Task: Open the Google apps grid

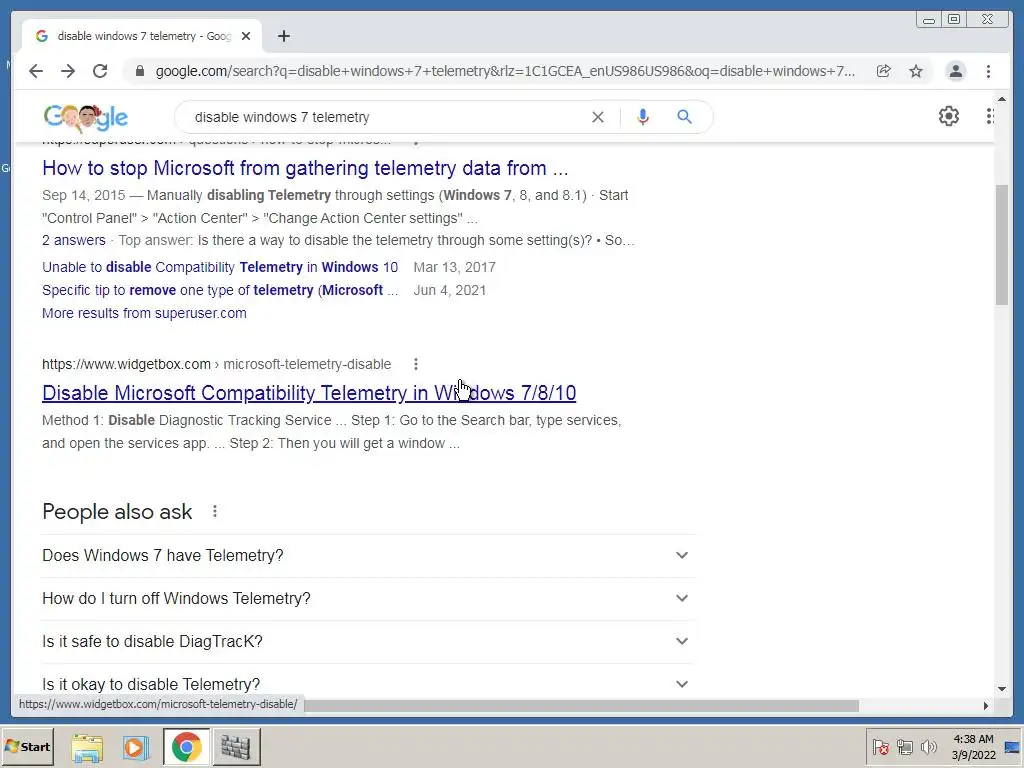Action: 990,116
